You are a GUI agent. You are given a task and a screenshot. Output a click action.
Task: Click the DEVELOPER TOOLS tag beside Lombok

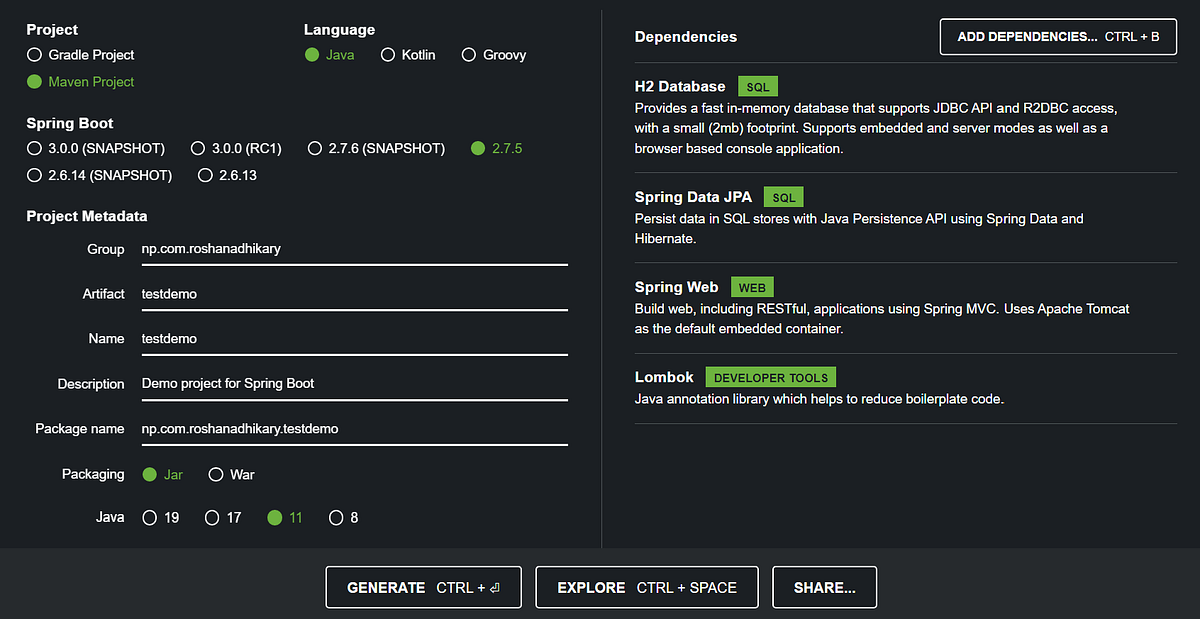771,378
